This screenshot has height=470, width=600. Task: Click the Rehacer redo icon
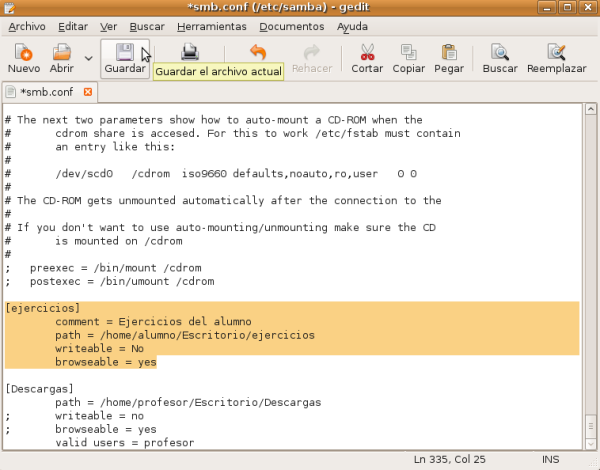(311, 52)
